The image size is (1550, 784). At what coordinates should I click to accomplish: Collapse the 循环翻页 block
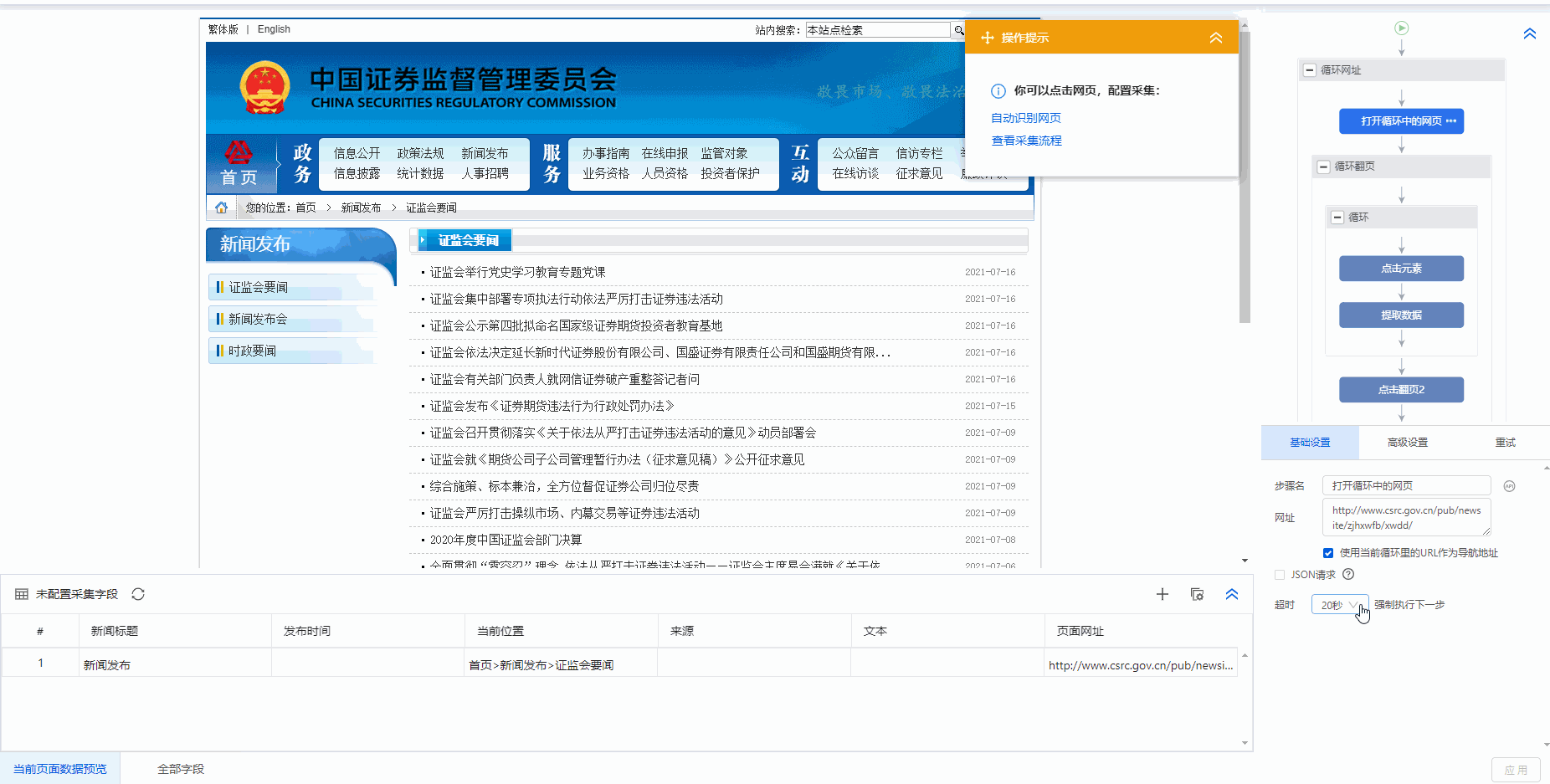click(x=1323, y=167)
